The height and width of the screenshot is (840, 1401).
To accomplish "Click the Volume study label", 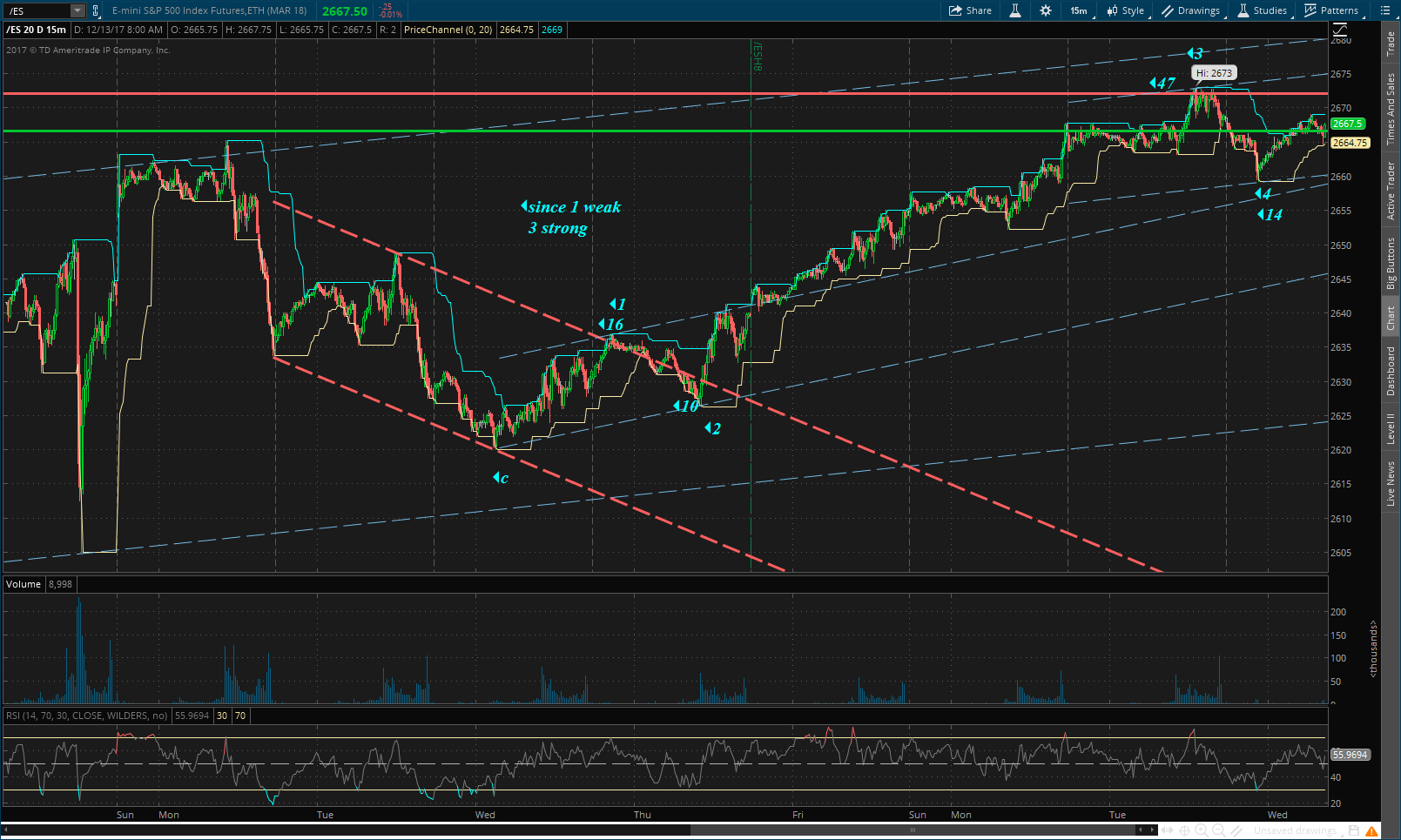I will [24, 584].
